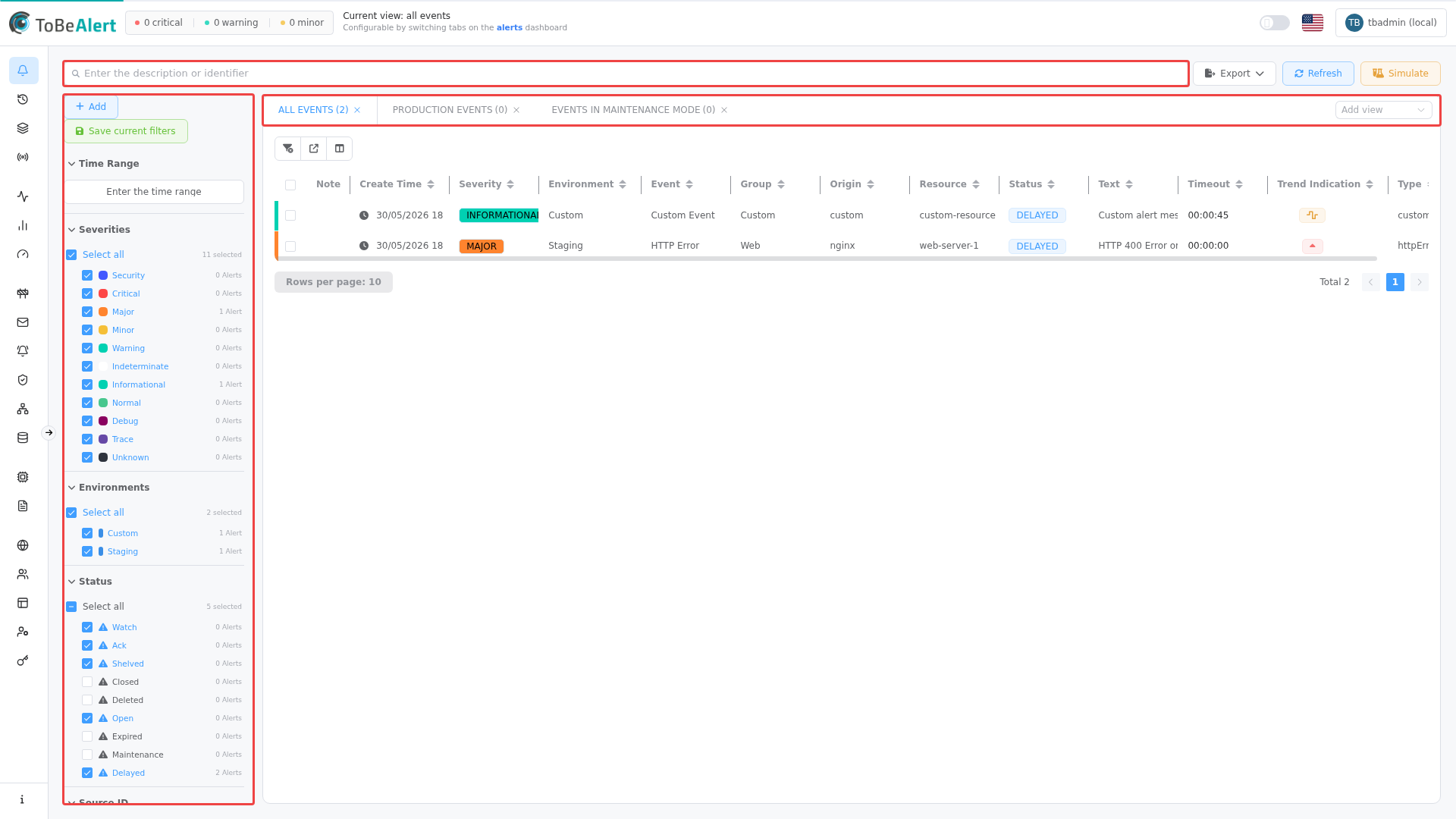Image resolution: width=1456 pixels, height=819 pixels.
Task: Open the shield check sidebar icon
Action: [x=23, y=380]
